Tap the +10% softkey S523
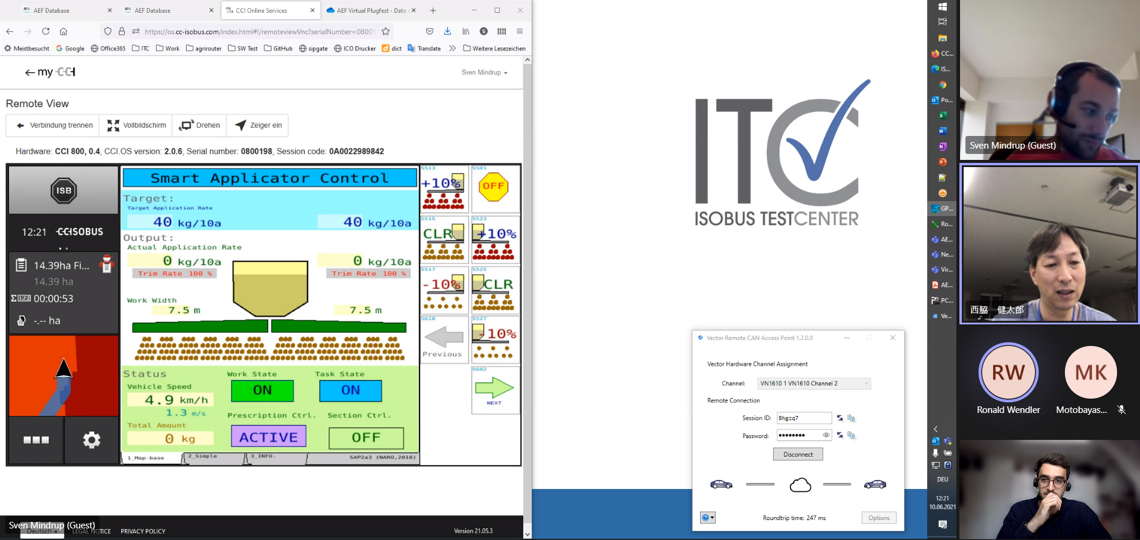This screenshot has width=1140, height=540. point(495,239)
